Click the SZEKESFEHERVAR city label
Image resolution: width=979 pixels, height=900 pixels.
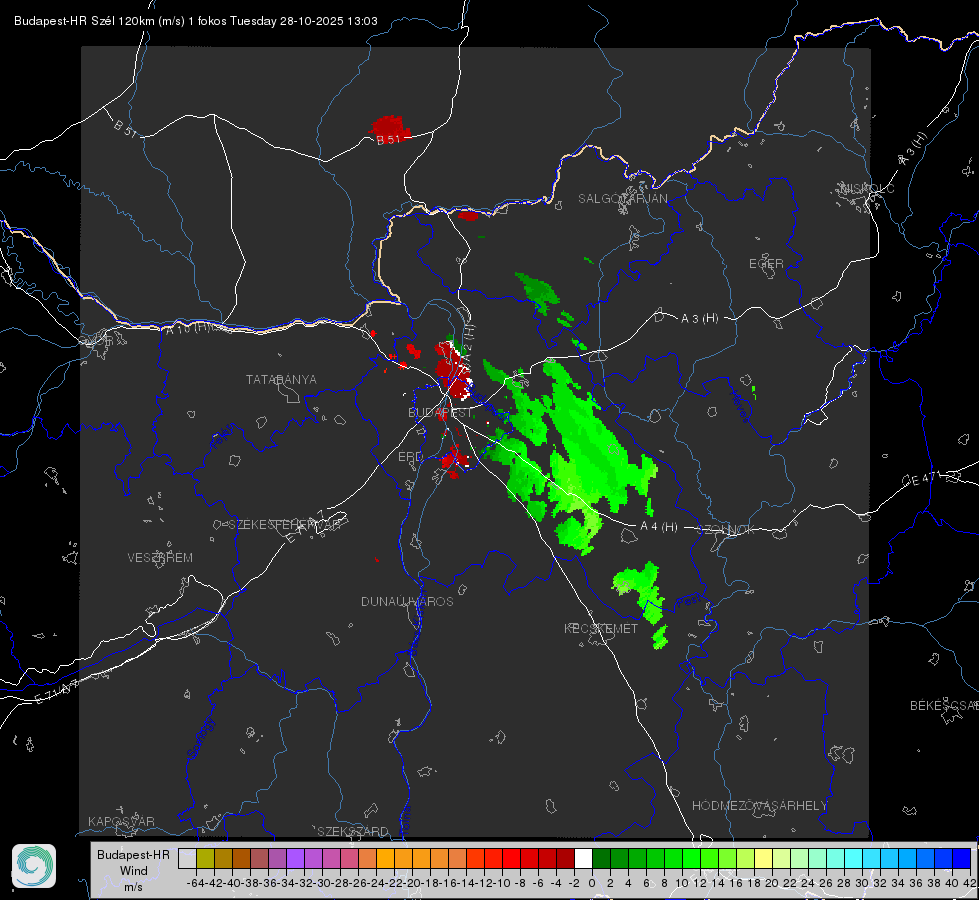(x=285, y=525)
